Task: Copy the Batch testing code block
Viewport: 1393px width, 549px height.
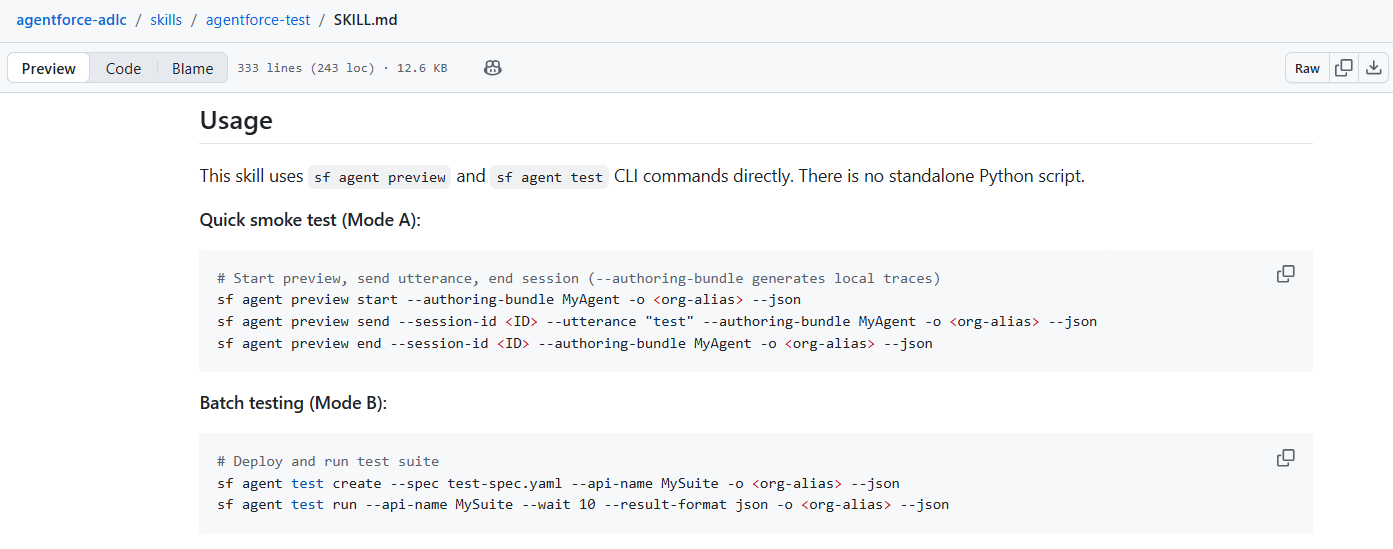Action: (1285, 458)
